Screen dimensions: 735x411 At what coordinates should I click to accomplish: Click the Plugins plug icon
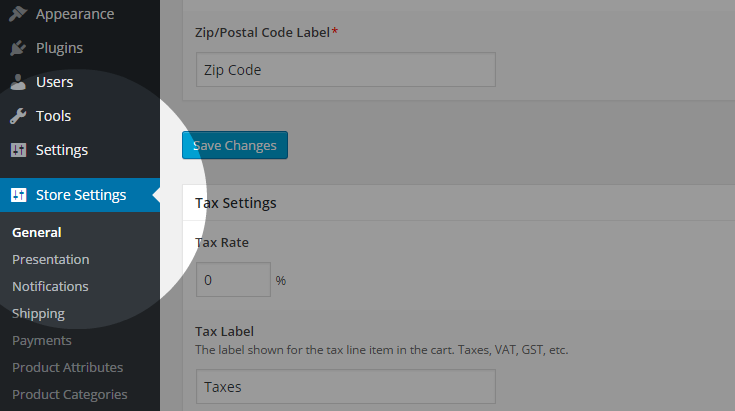tap(18, 48)
